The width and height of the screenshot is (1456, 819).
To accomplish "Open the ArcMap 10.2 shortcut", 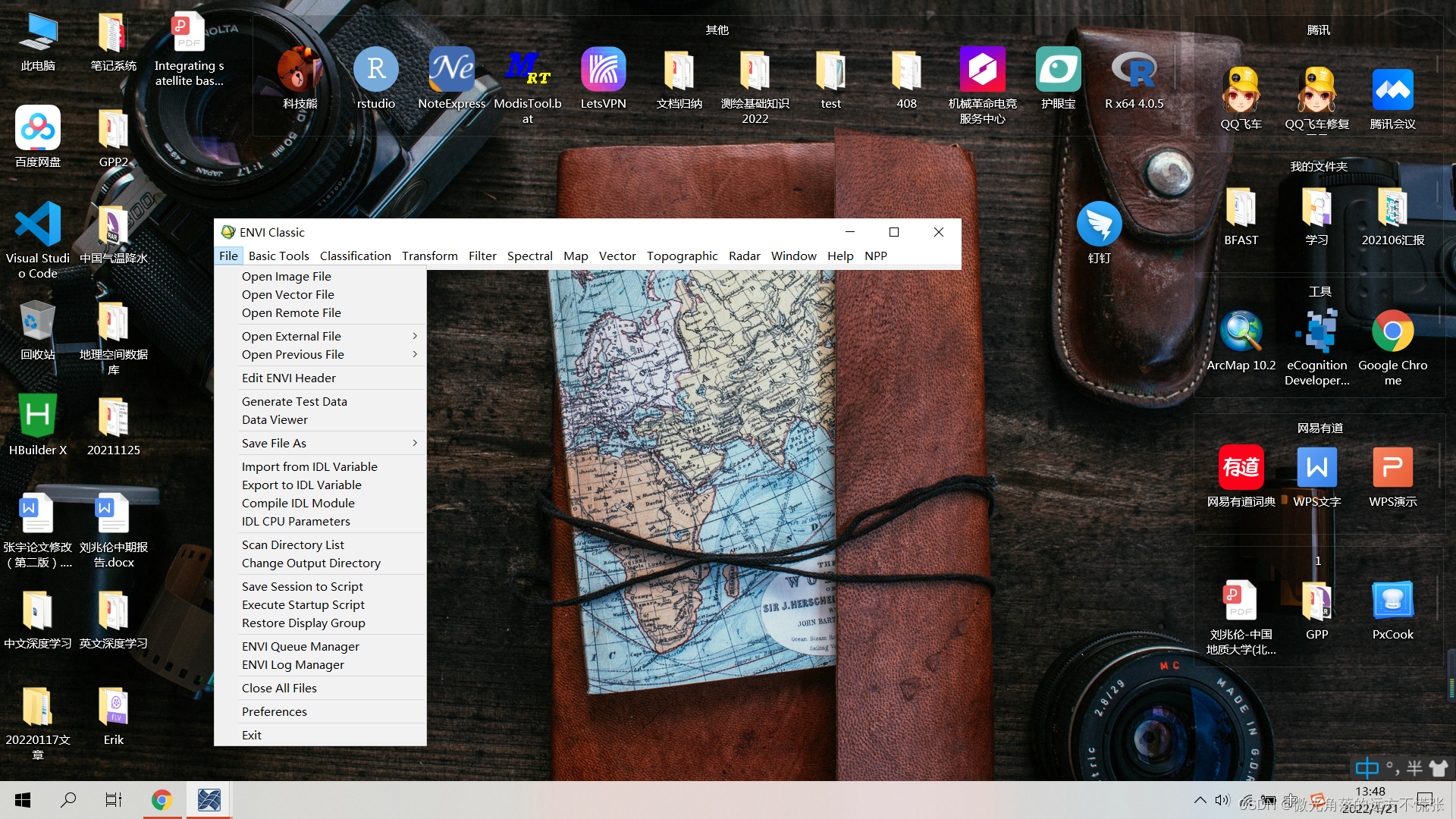I will coord(1241,332).
